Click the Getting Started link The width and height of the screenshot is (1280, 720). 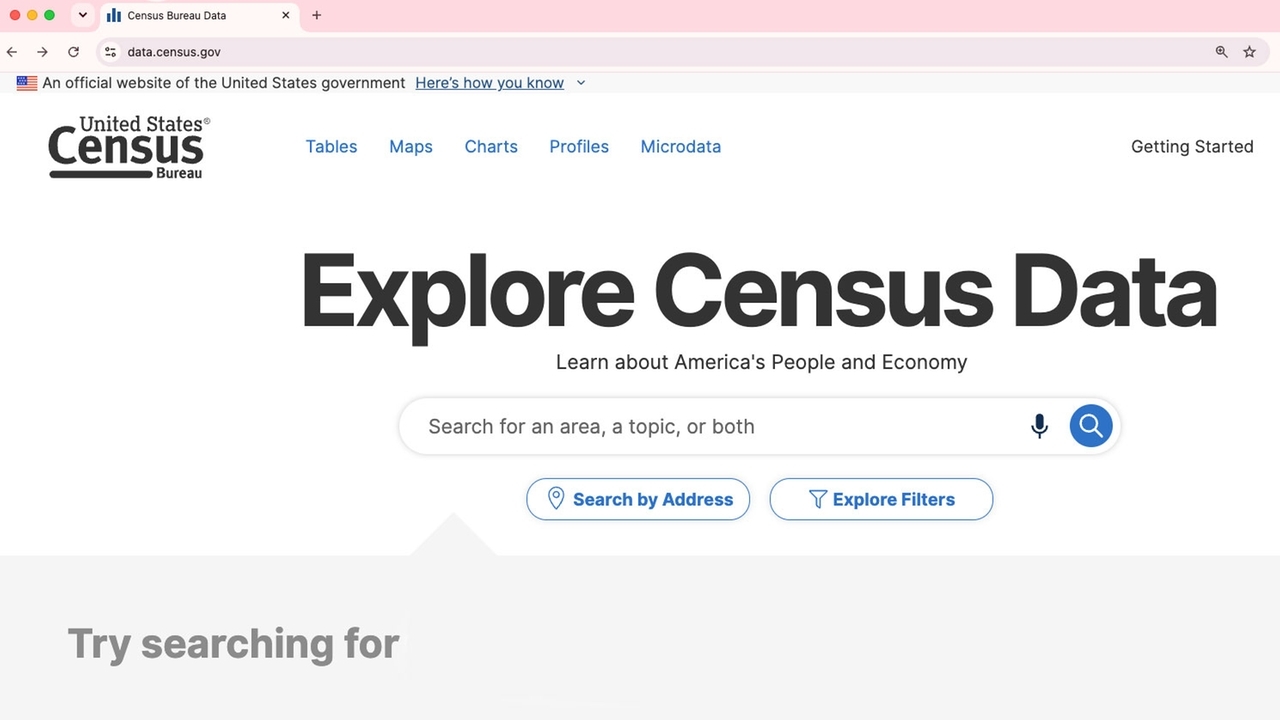(1192, 146)
